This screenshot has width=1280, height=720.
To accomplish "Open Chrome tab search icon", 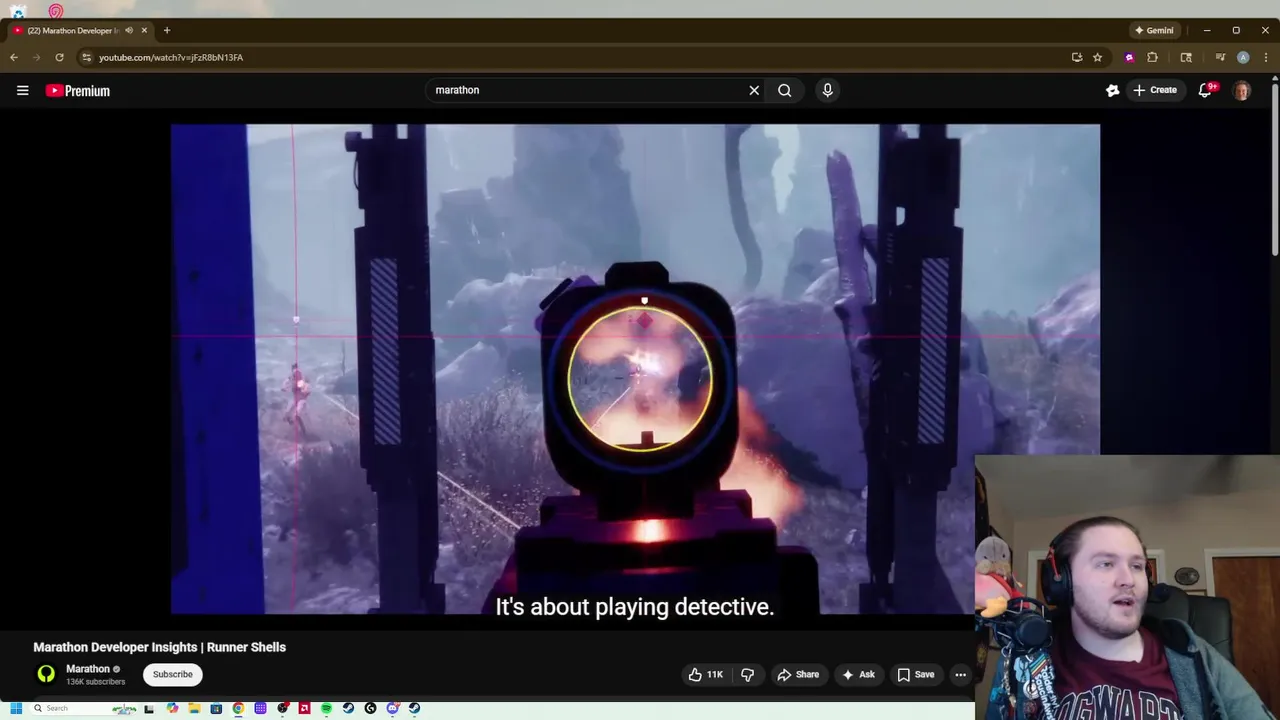I will click(x=1186, y=57).
